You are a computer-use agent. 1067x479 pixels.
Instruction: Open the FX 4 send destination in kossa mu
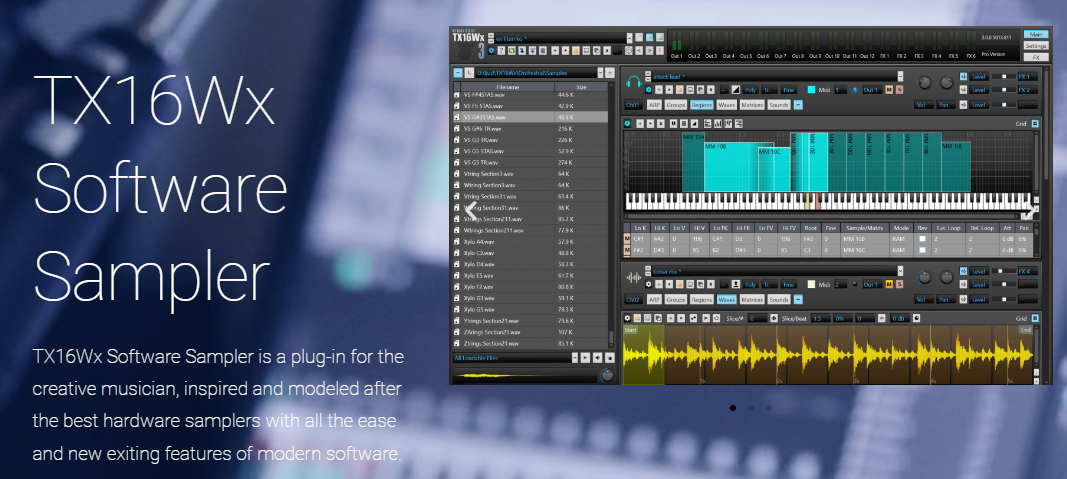[1028, 271]
